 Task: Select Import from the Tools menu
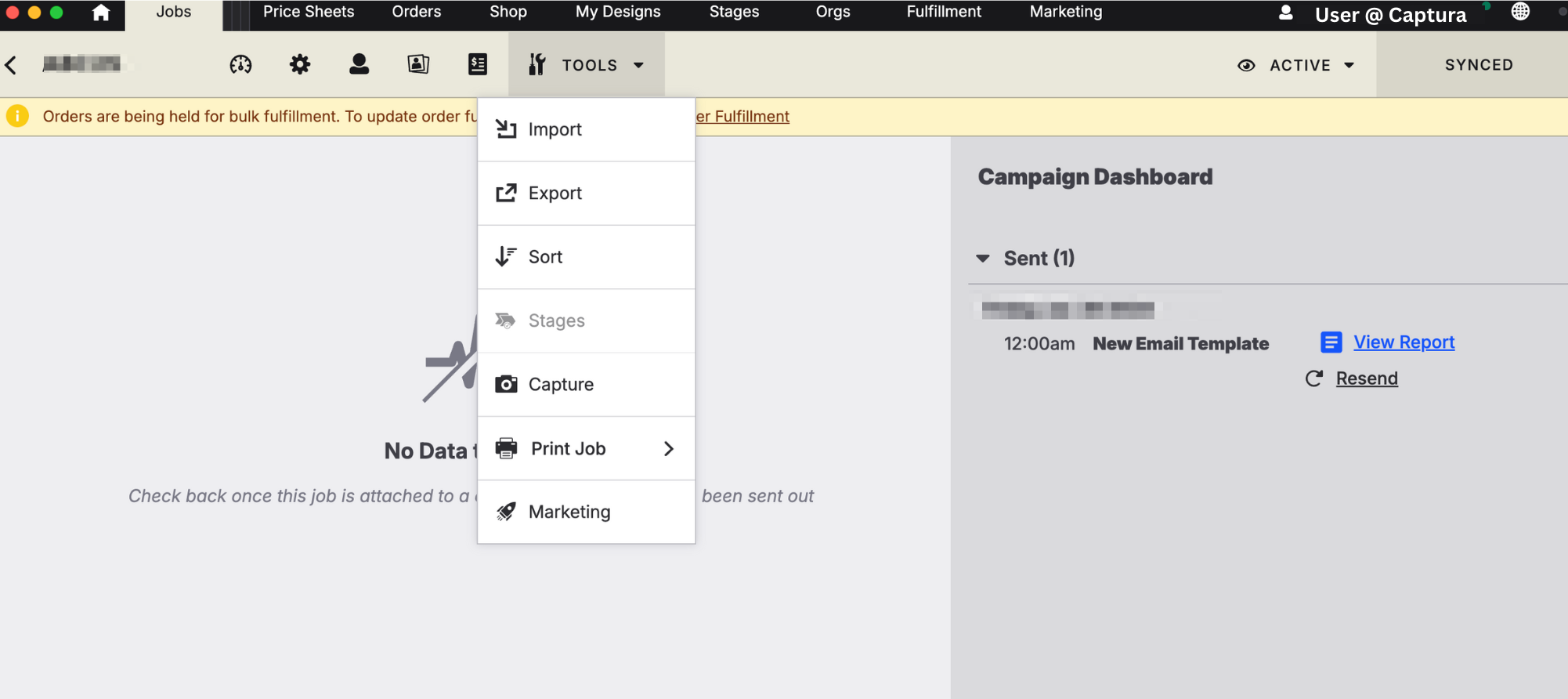(x=587, y=129)
